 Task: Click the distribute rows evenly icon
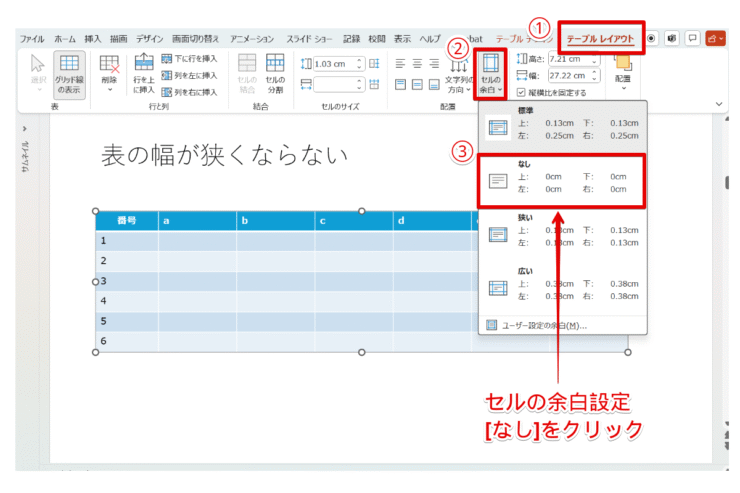[374, 64]
